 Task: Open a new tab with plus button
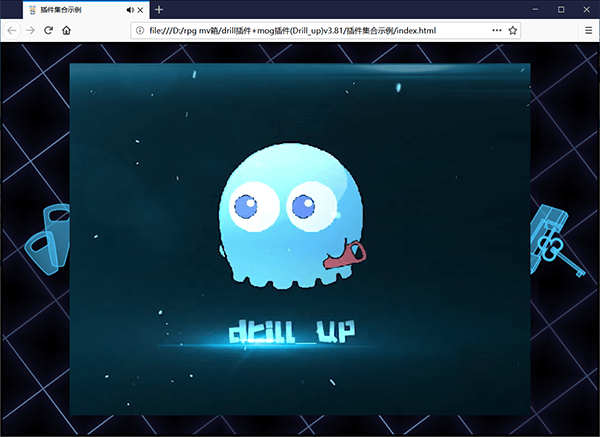159,10
